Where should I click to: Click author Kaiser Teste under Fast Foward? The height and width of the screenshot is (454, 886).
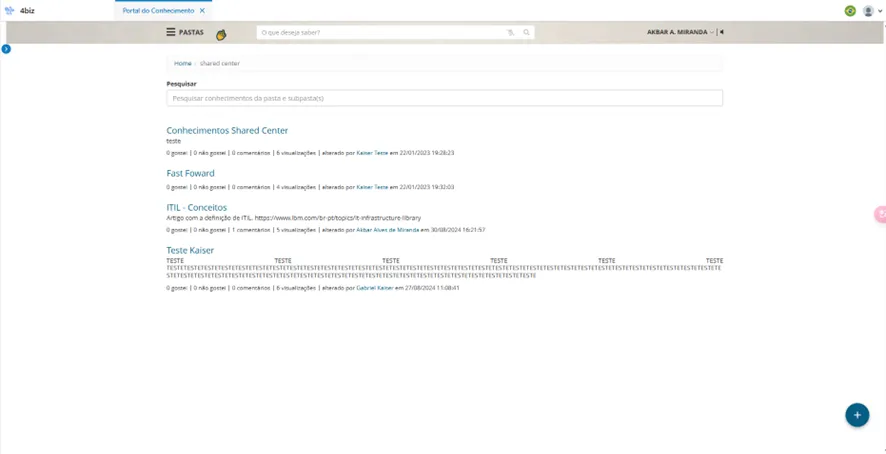point(372,187)
